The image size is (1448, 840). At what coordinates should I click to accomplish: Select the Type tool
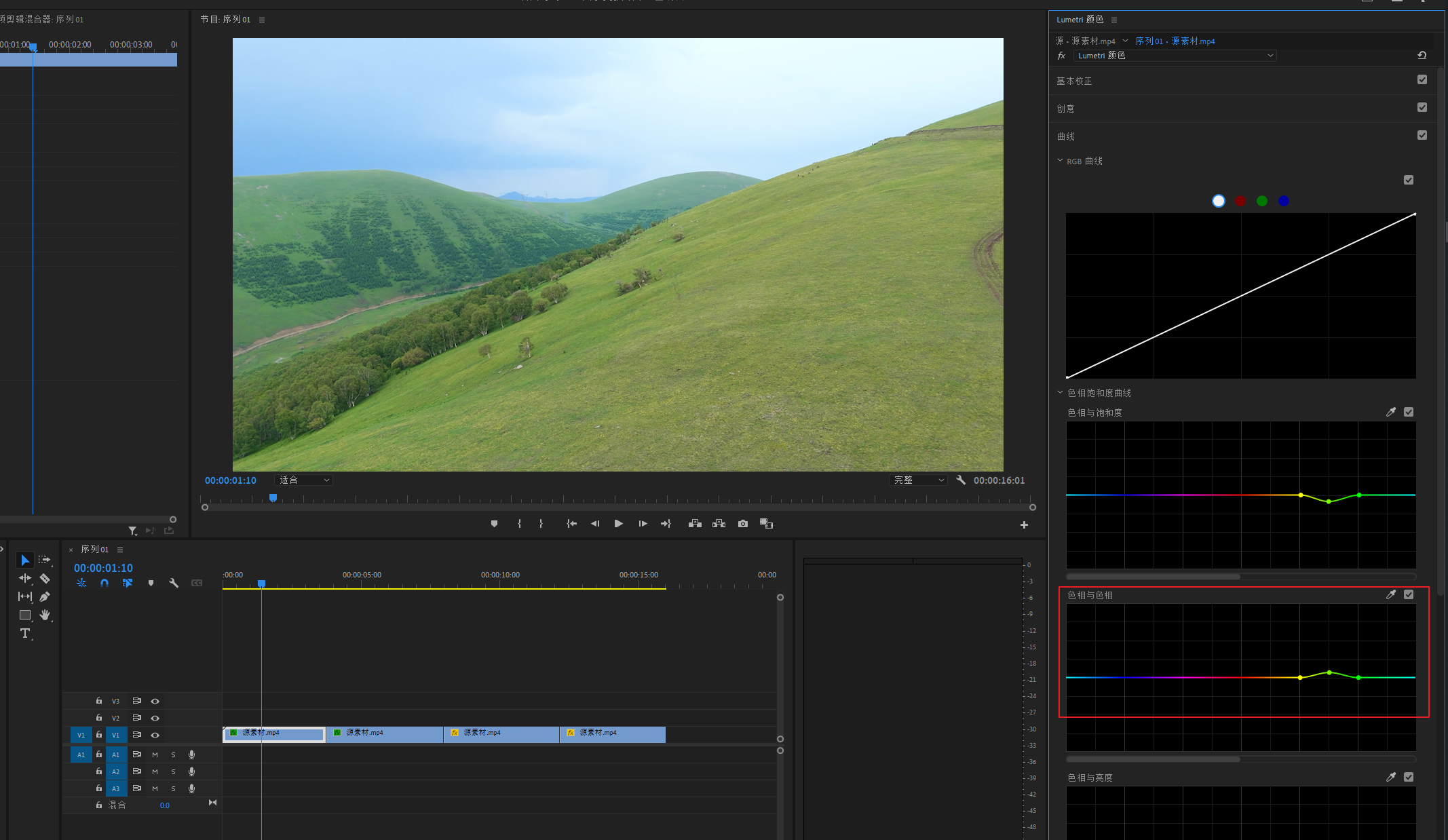(x=25, y=633)
